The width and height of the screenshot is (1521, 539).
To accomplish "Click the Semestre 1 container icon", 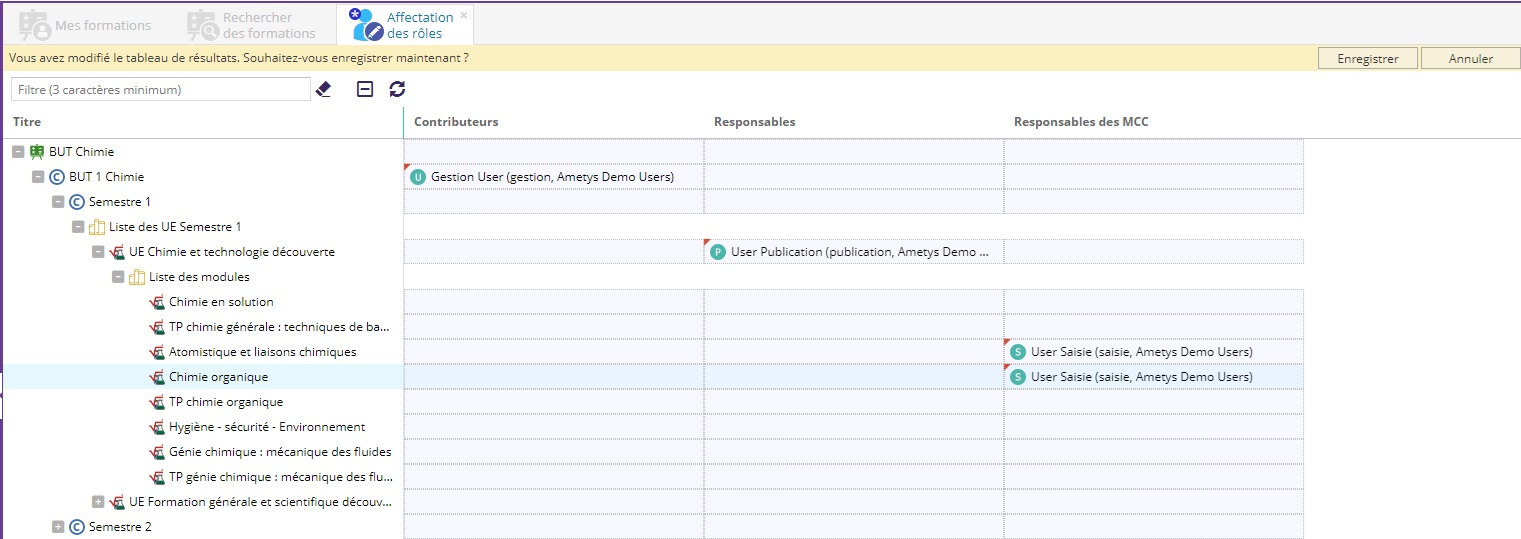I will [x=77, y=202].
